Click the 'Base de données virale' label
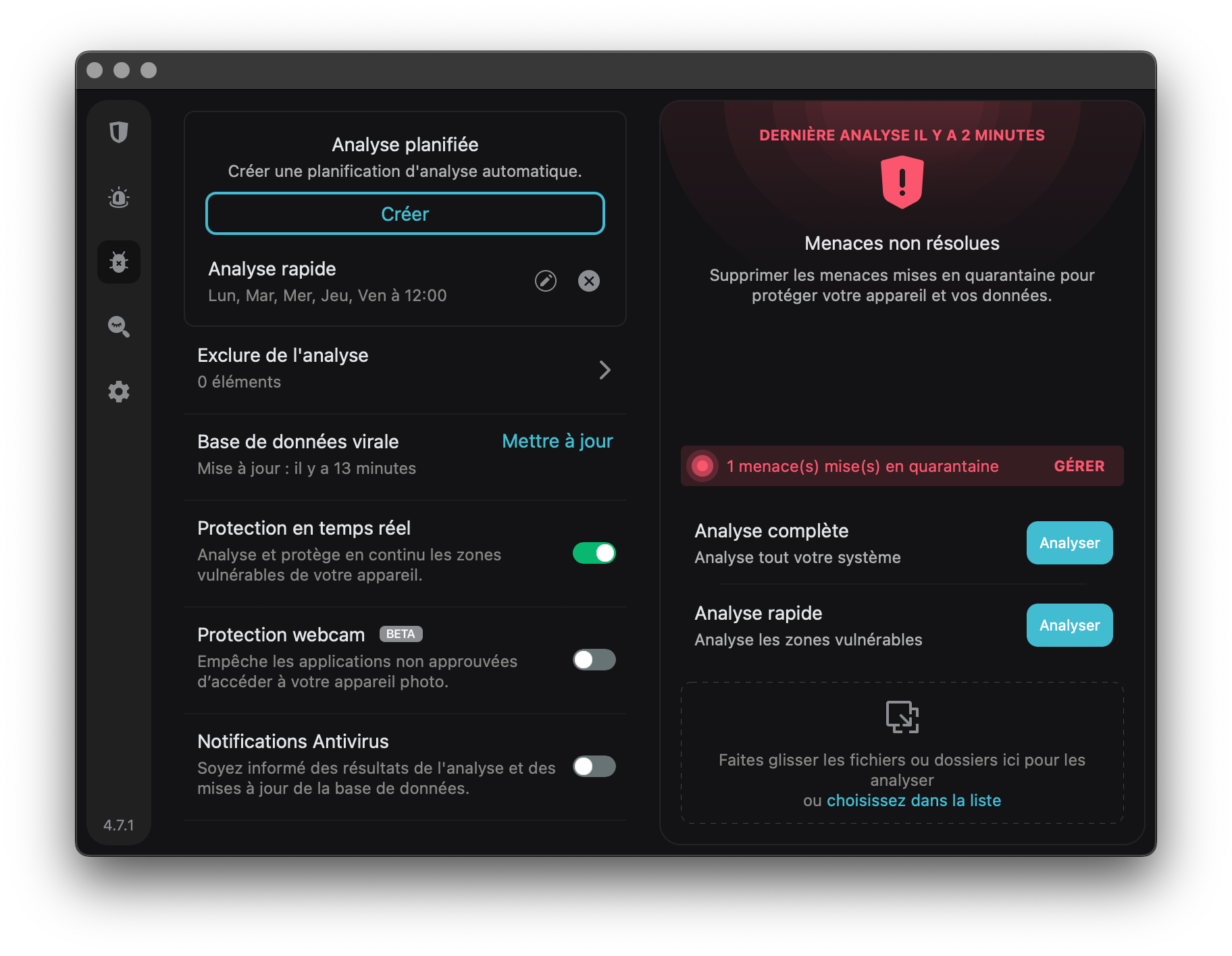Image resolution: width=1232 pixels, height=956 pixels. click(298, 442)
